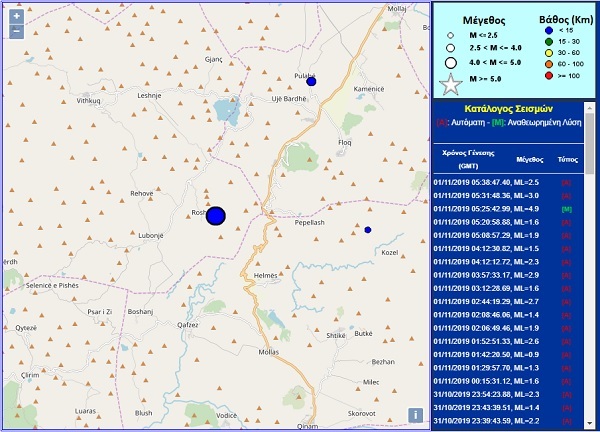Viewport: 600px width, 432px height.
Task: Click the large earthquake marker near Roshanj
Action: point(216,216)
